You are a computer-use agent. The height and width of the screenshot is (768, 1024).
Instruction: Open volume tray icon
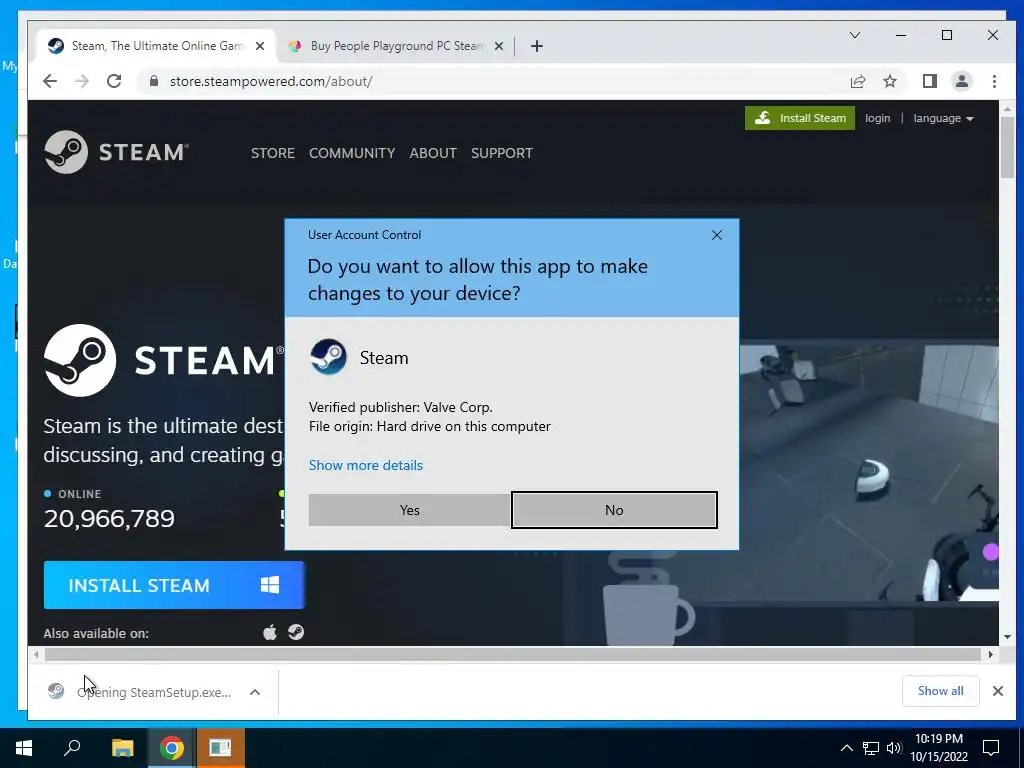click(894, 748)
